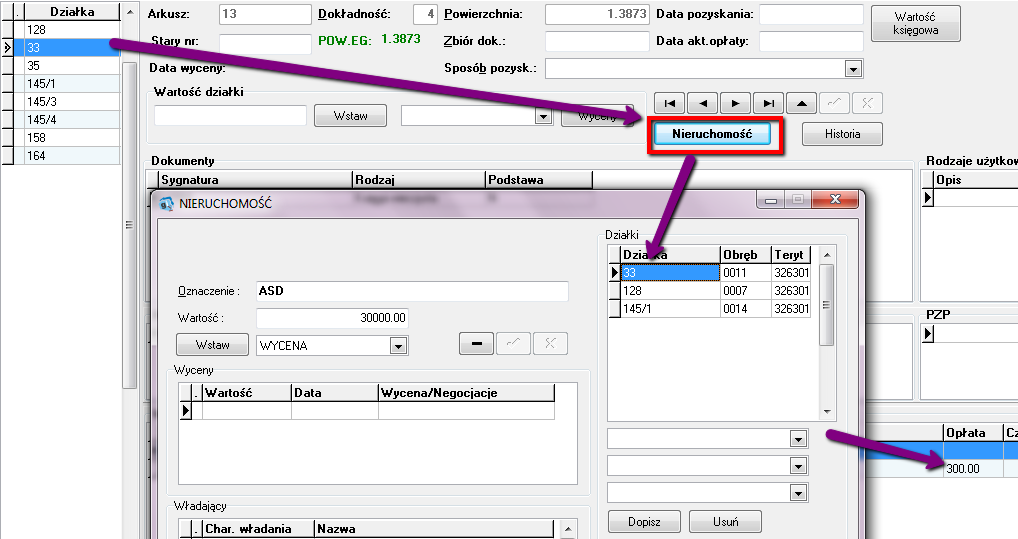Close the NIERUCHOMOŚĆ window
The width and height of the screenshot is (1018, 539).
(x=835, y=199)
